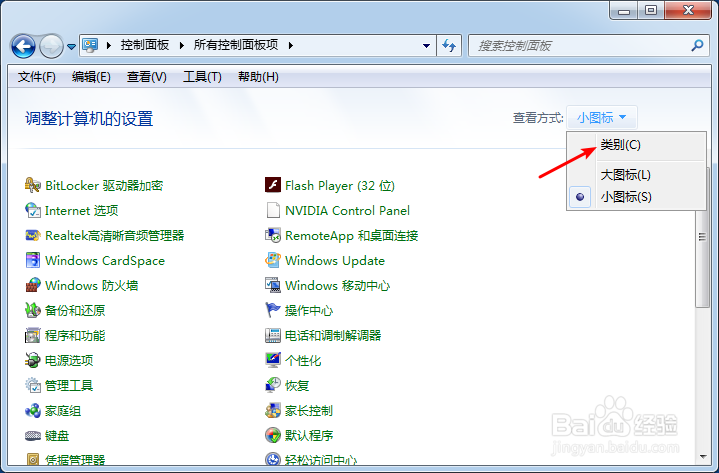Click the Flash Player icon
The image size is (719, 473).
click(x=273, y=185)
